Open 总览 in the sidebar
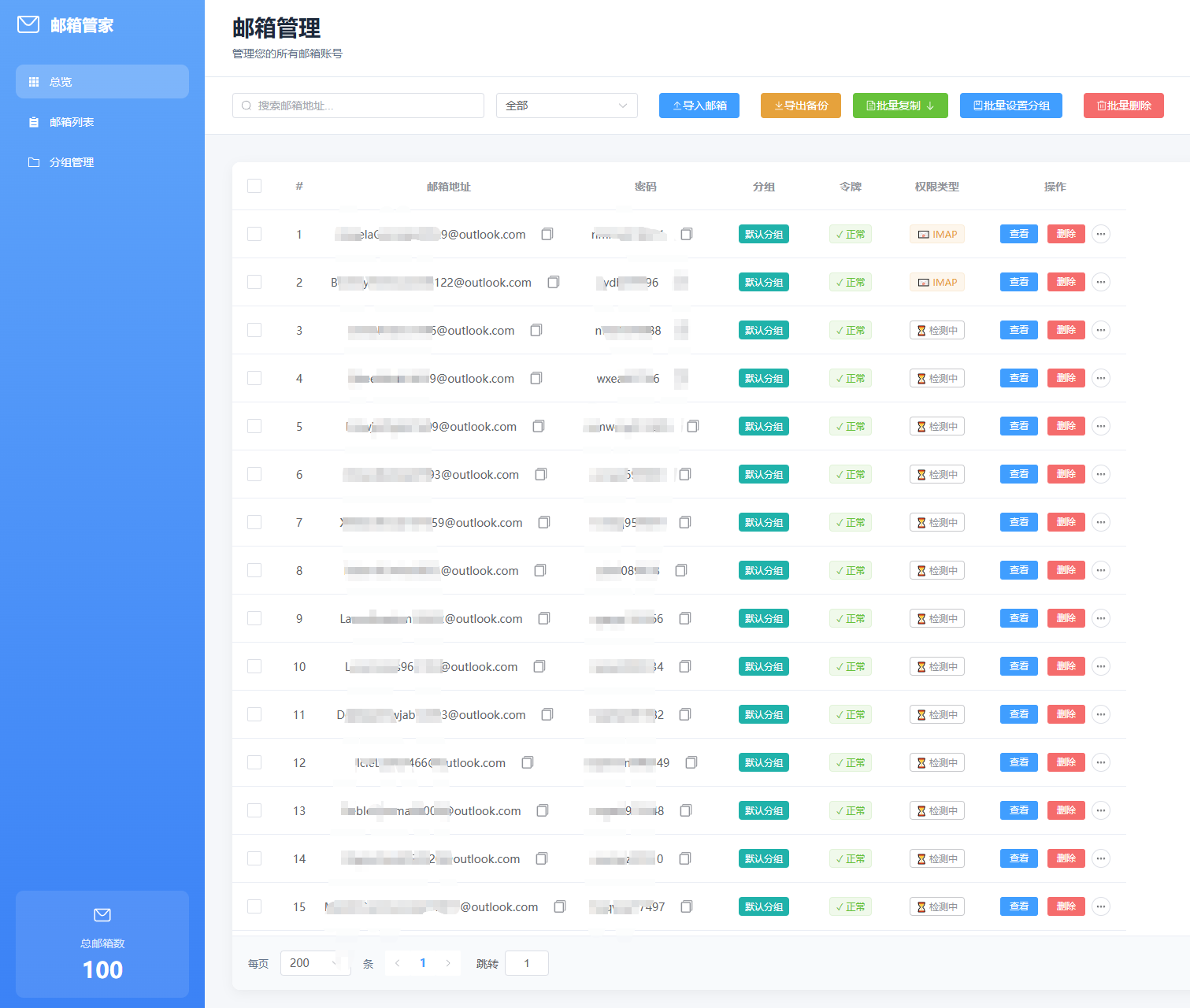The image size is (1190, 1008). pos(102,82)
